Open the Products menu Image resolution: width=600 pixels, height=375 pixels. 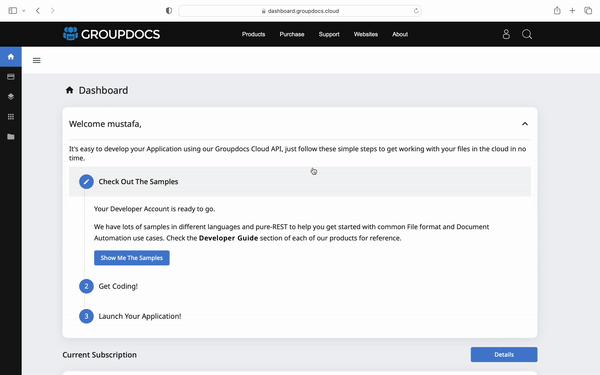tap(253, 34)
